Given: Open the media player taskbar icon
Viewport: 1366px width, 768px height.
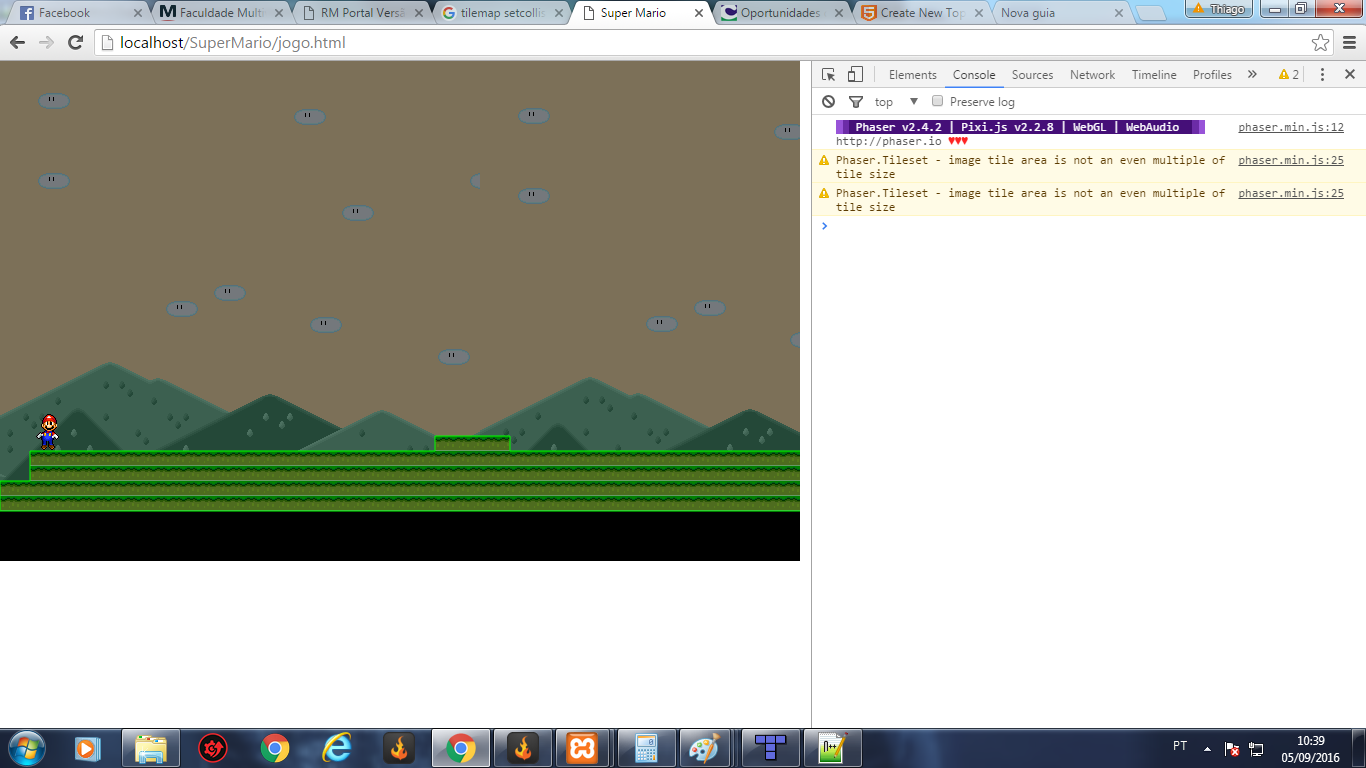Looking at the screenshot, I should pos(88,747).
